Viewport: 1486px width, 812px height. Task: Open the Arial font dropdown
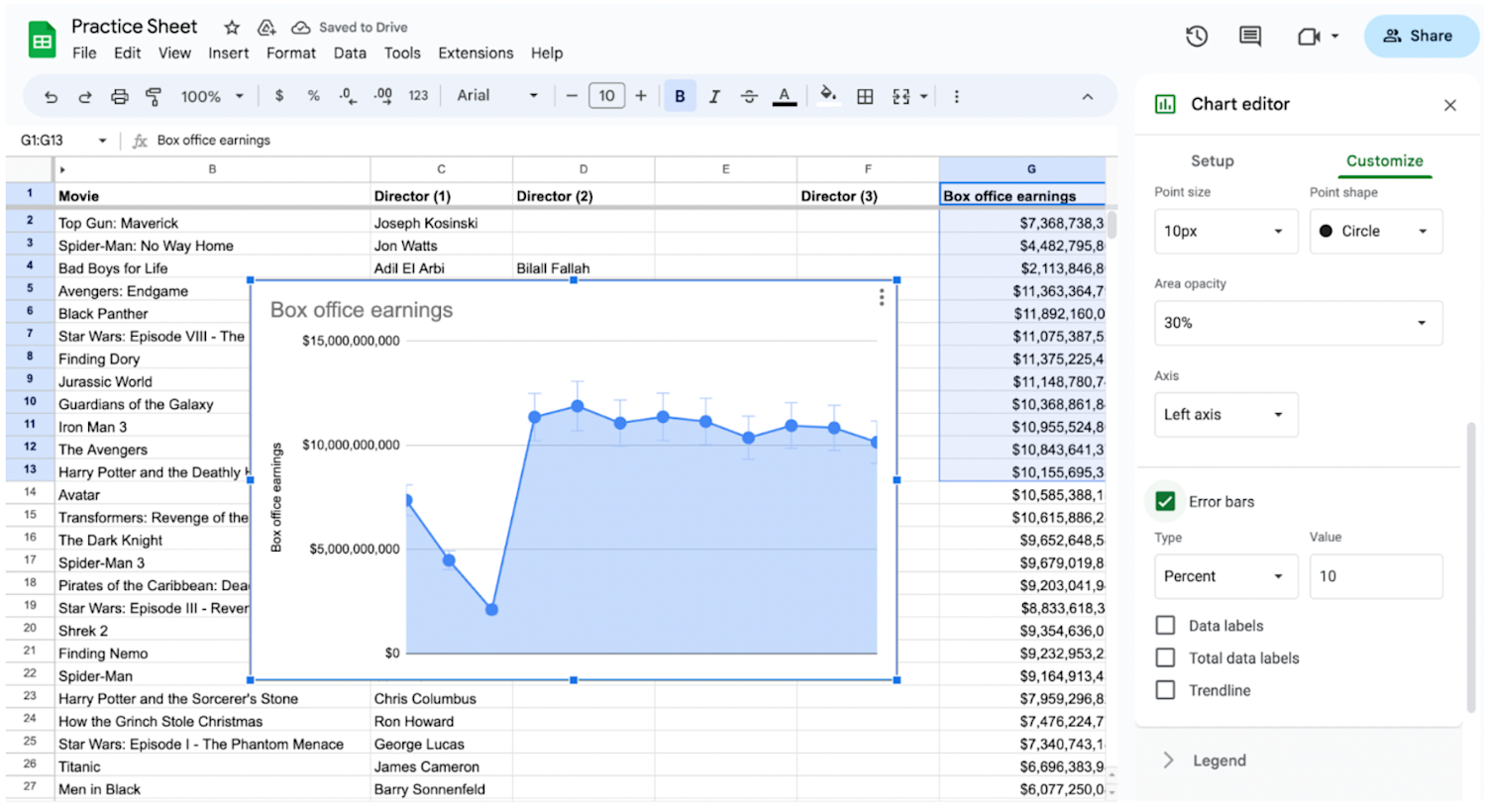pos(497,96)
